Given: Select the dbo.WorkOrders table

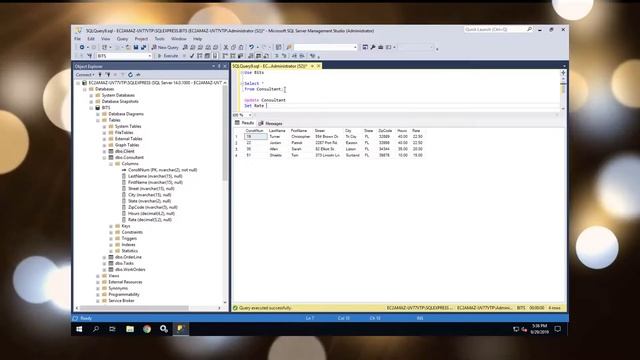Looking at the screenshot, I should (130, 269).
